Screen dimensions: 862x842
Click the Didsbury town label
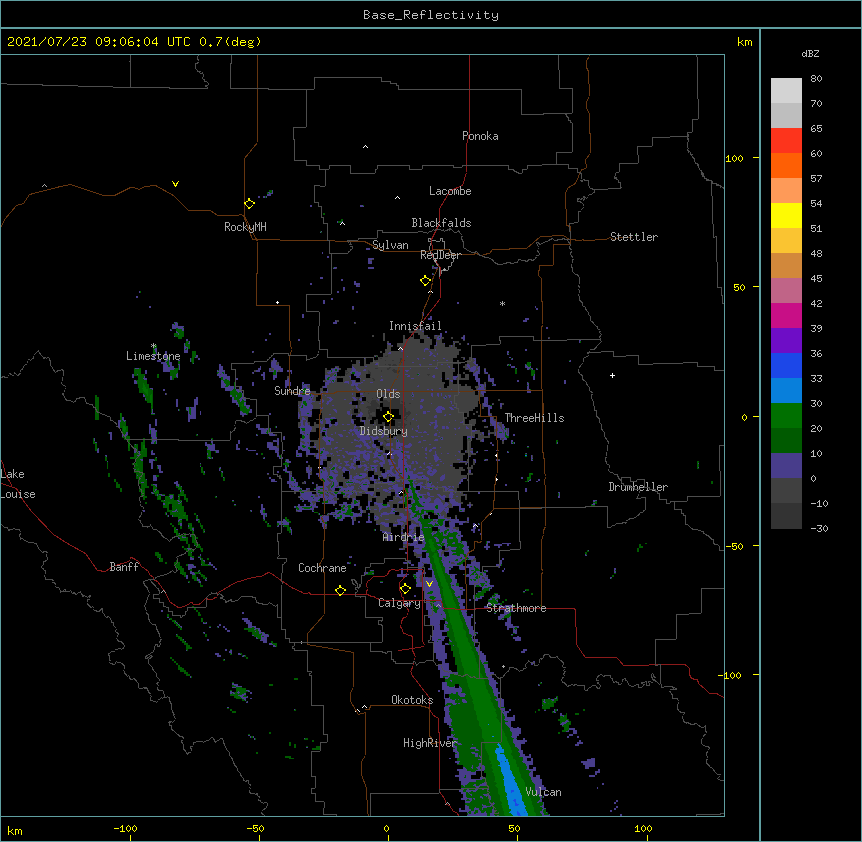click(x=384, y=431)
